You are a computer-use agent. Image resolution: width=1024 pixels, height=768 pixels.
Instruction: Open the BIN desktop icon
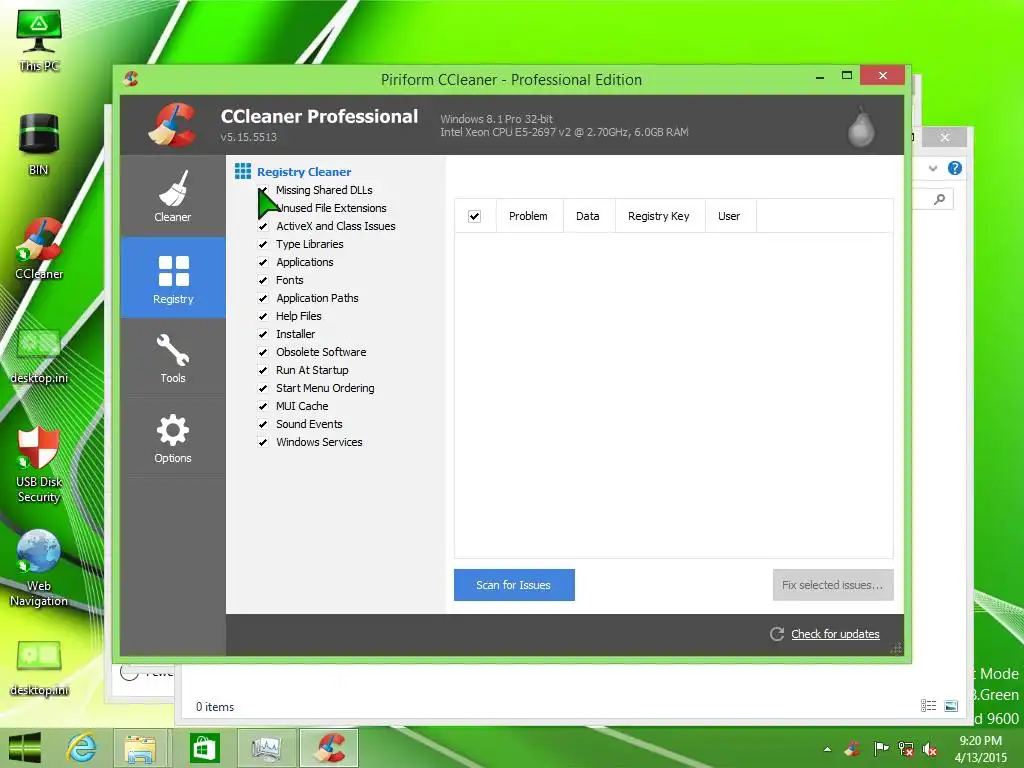click(x=39, y=144)
